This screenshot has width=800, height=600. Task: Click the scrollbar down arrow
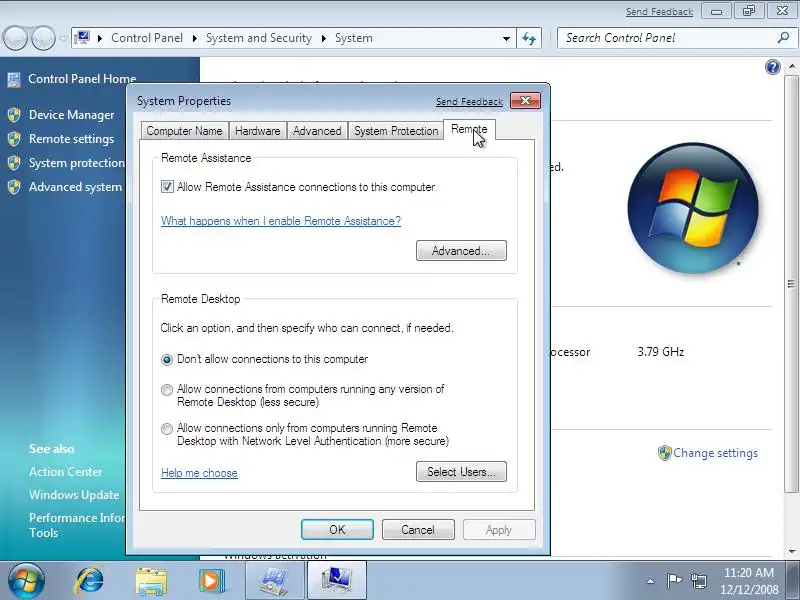tap(792, 552)
